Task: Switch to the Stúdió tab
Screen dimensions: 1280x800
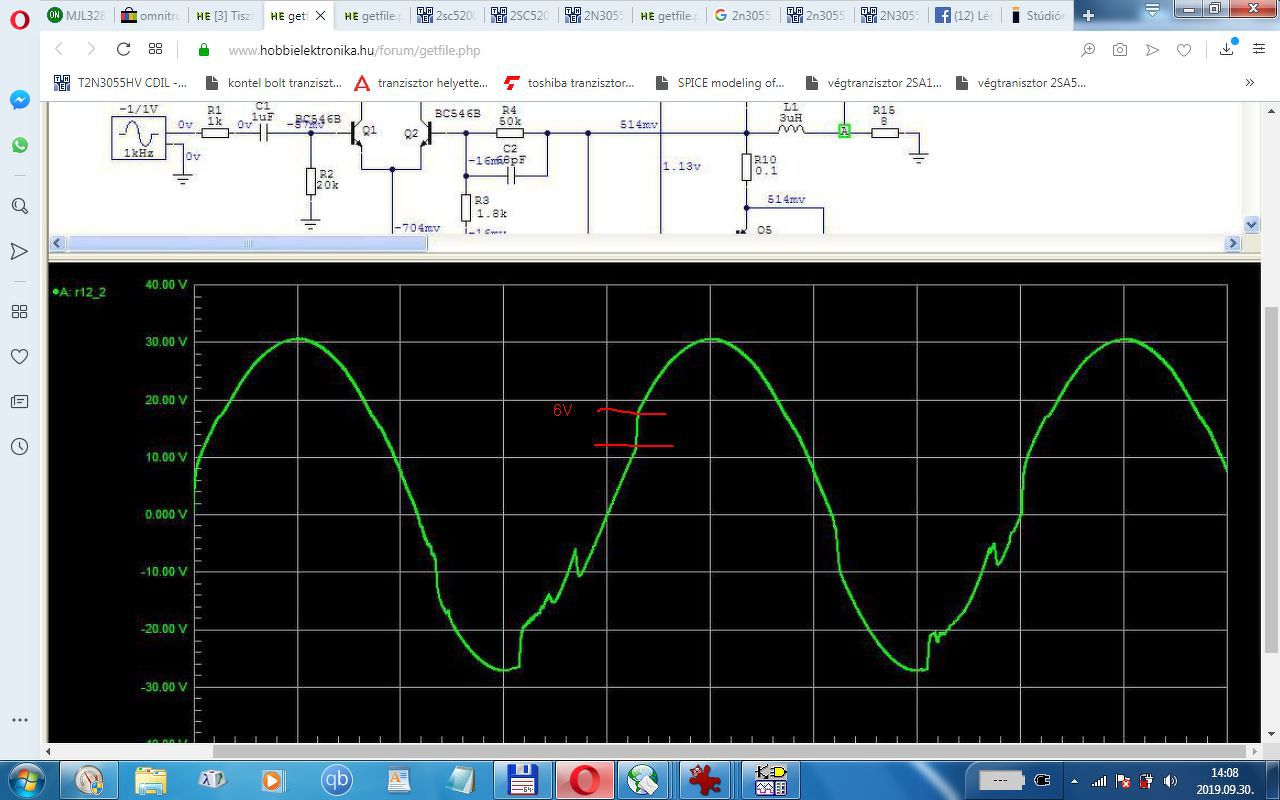Action: point(1038,15)
